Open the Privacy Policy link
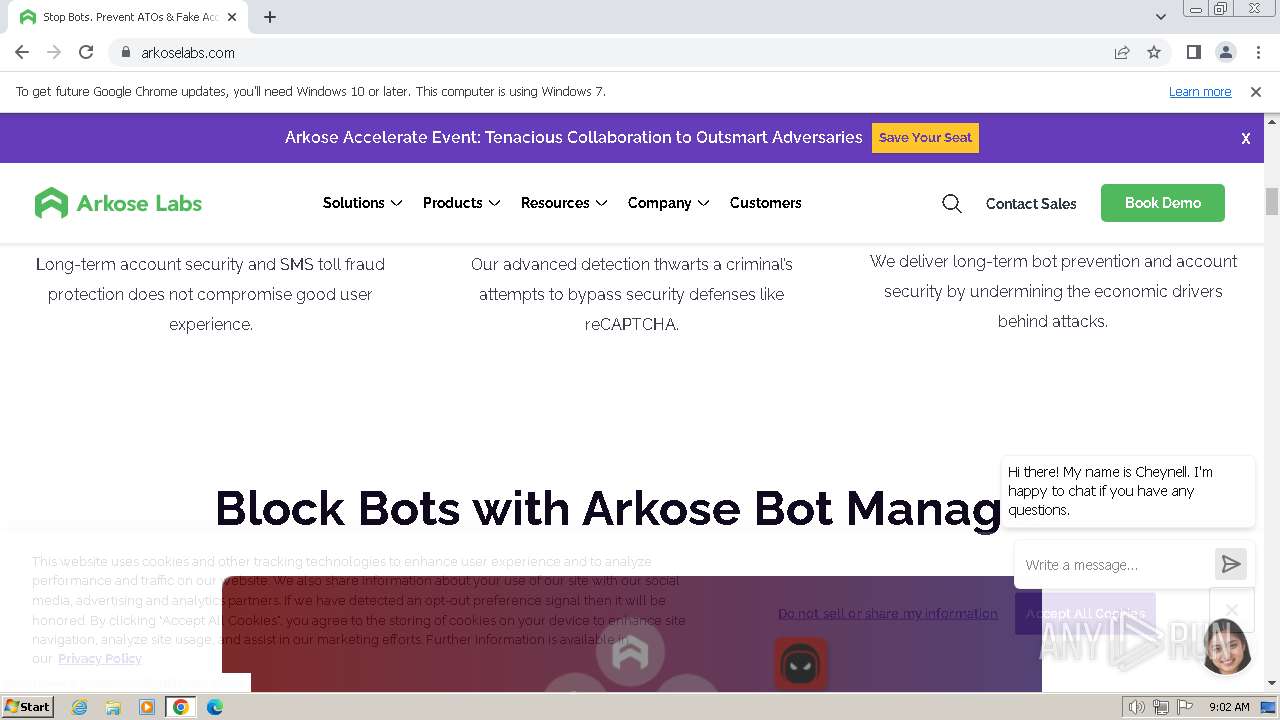Image resolution: width=1280 pixels, height=720 pixels. pos(100,658)
